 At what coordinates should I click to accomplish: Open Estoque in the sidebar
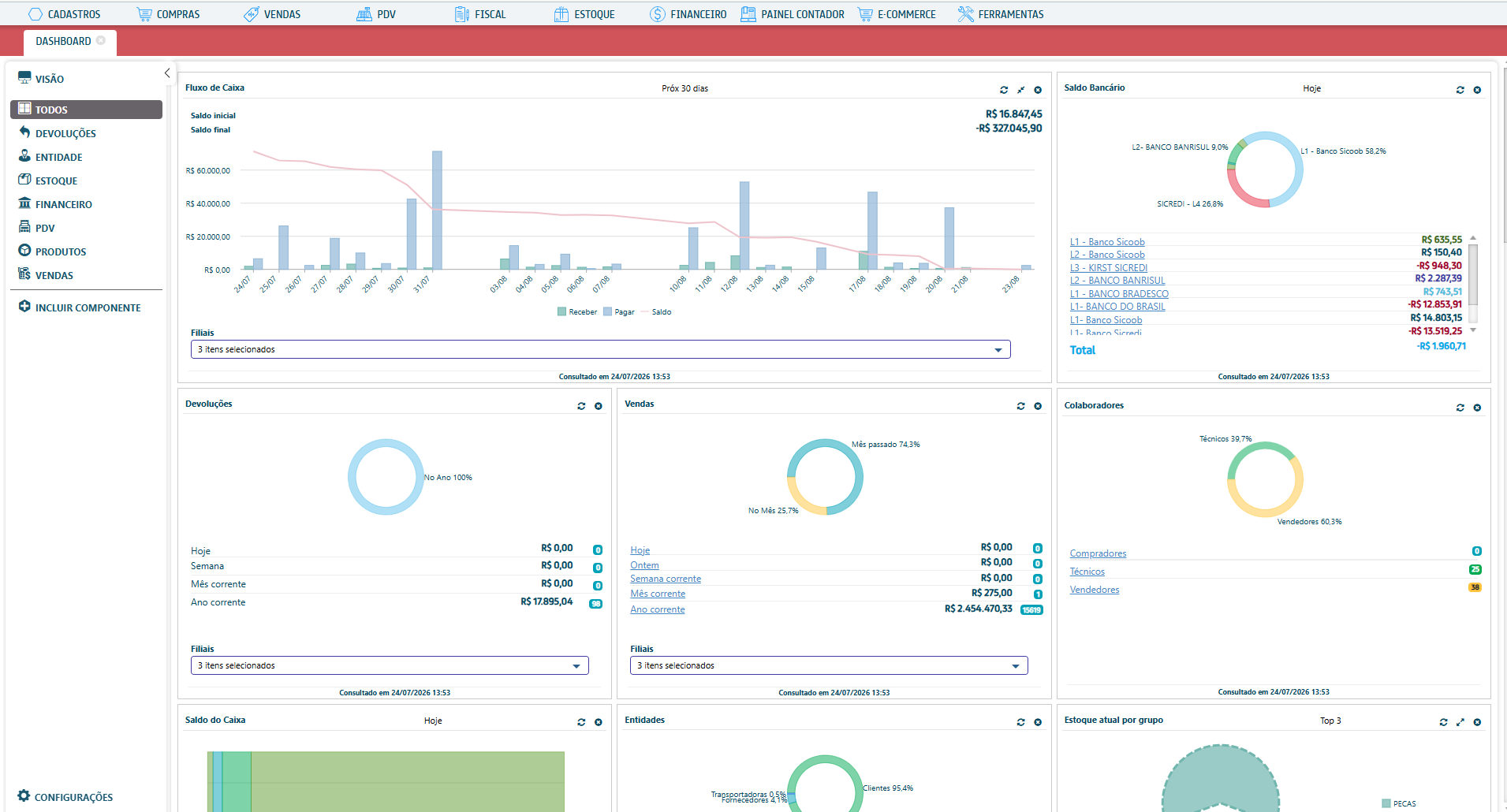click(47, 181)
